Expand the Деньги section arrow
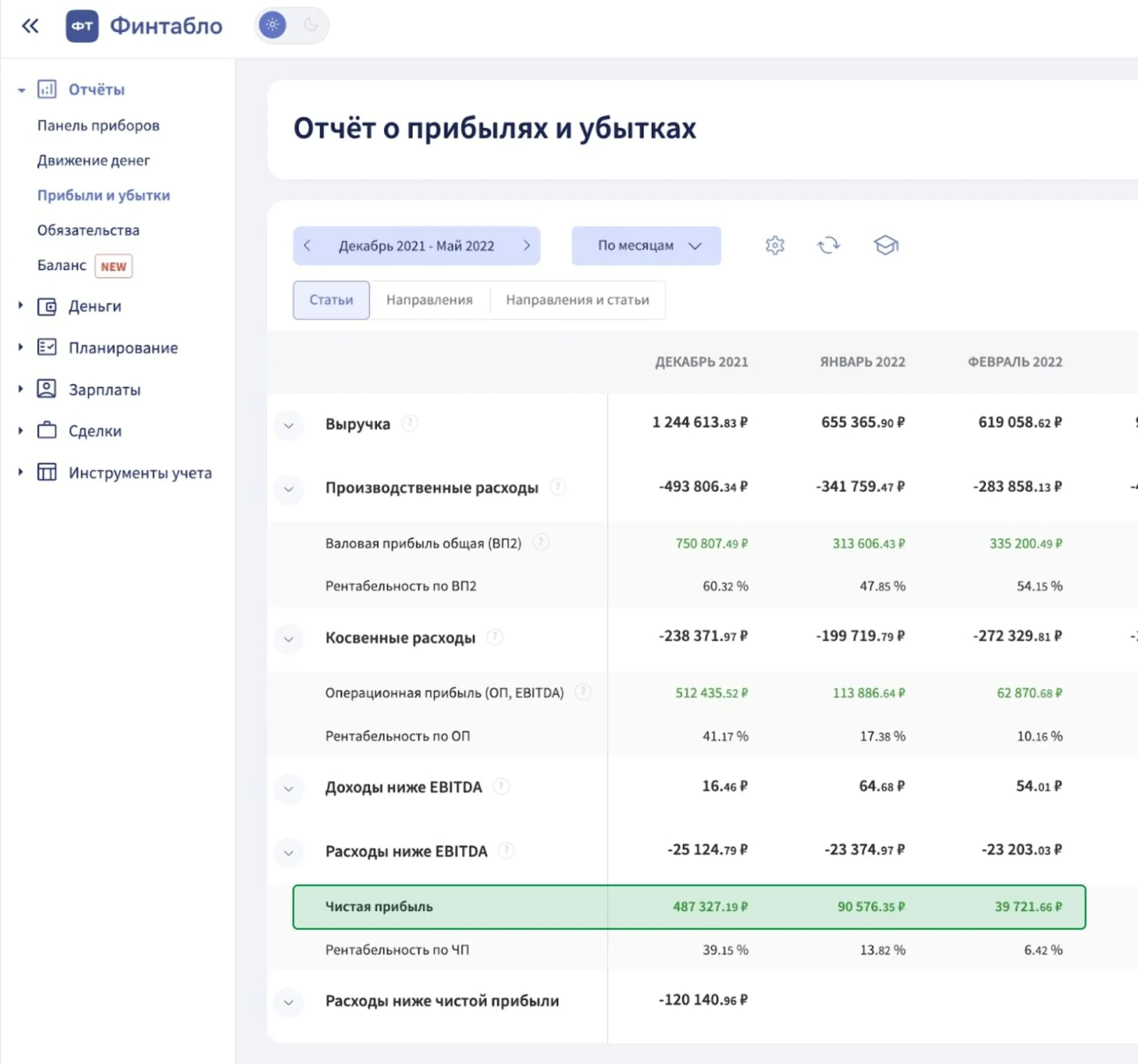The width and height of the screenshot is (1138, 1064). 21,306
